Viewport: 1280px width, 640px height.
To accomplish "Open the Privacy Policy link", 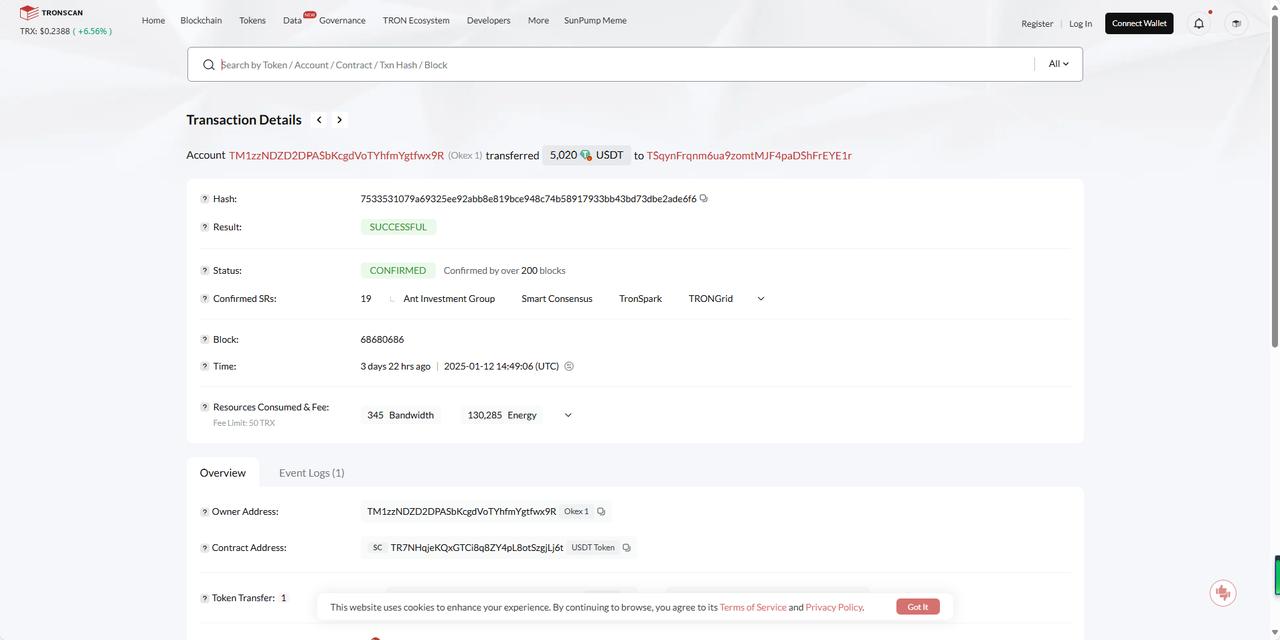I will pos(834,607).
